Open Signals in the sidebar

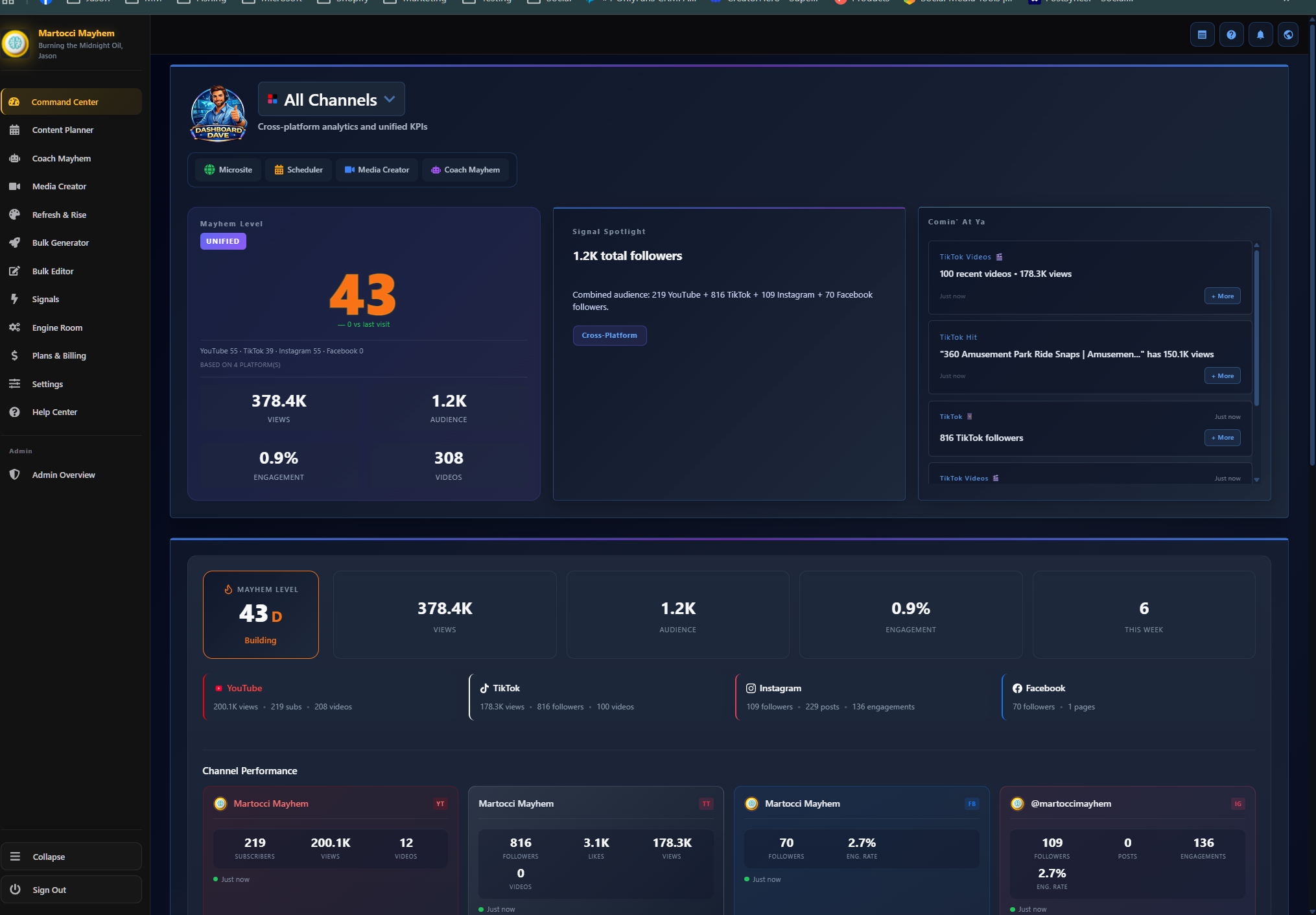[x=45, y=299]
